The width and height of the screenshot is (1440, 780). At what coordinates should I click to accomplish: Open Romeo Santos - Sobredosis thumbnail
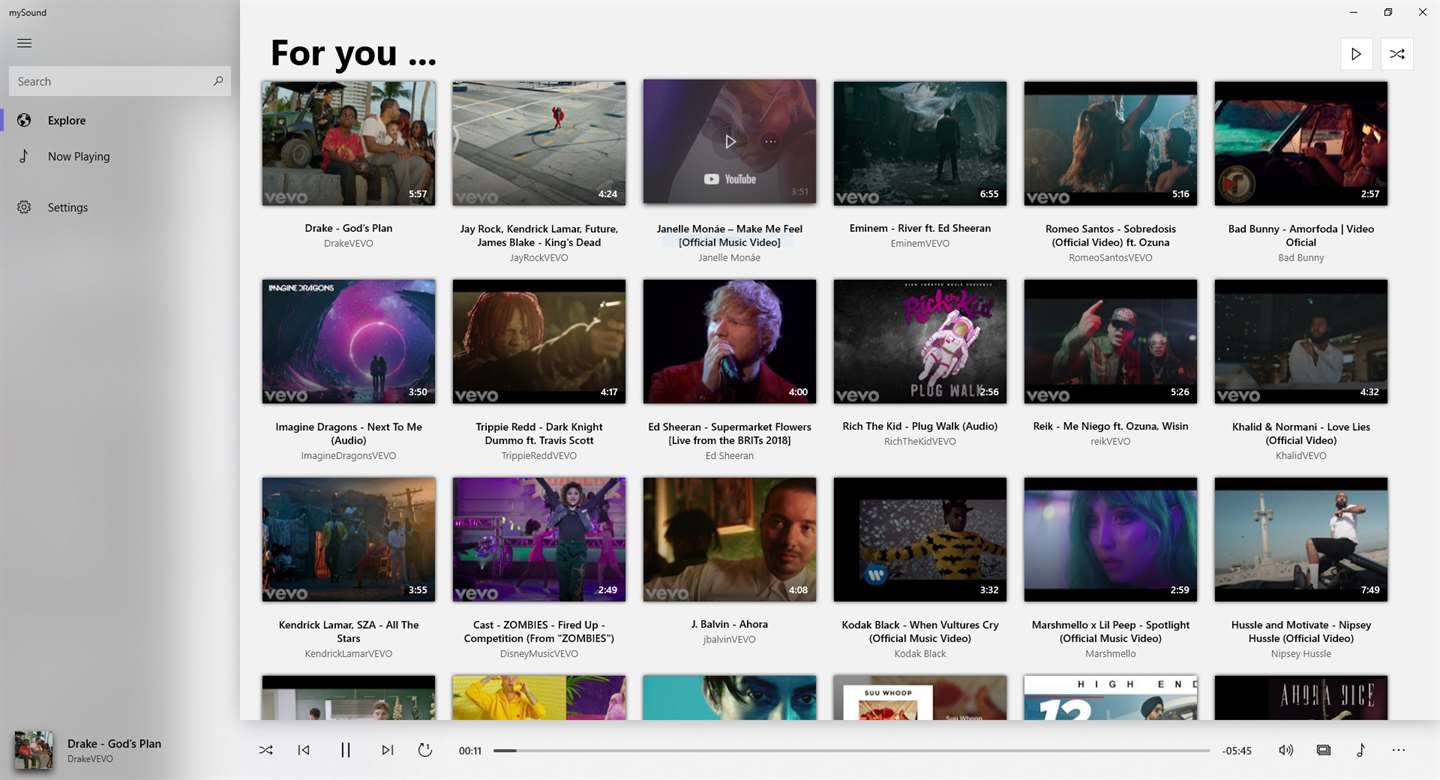point(1110,143)
